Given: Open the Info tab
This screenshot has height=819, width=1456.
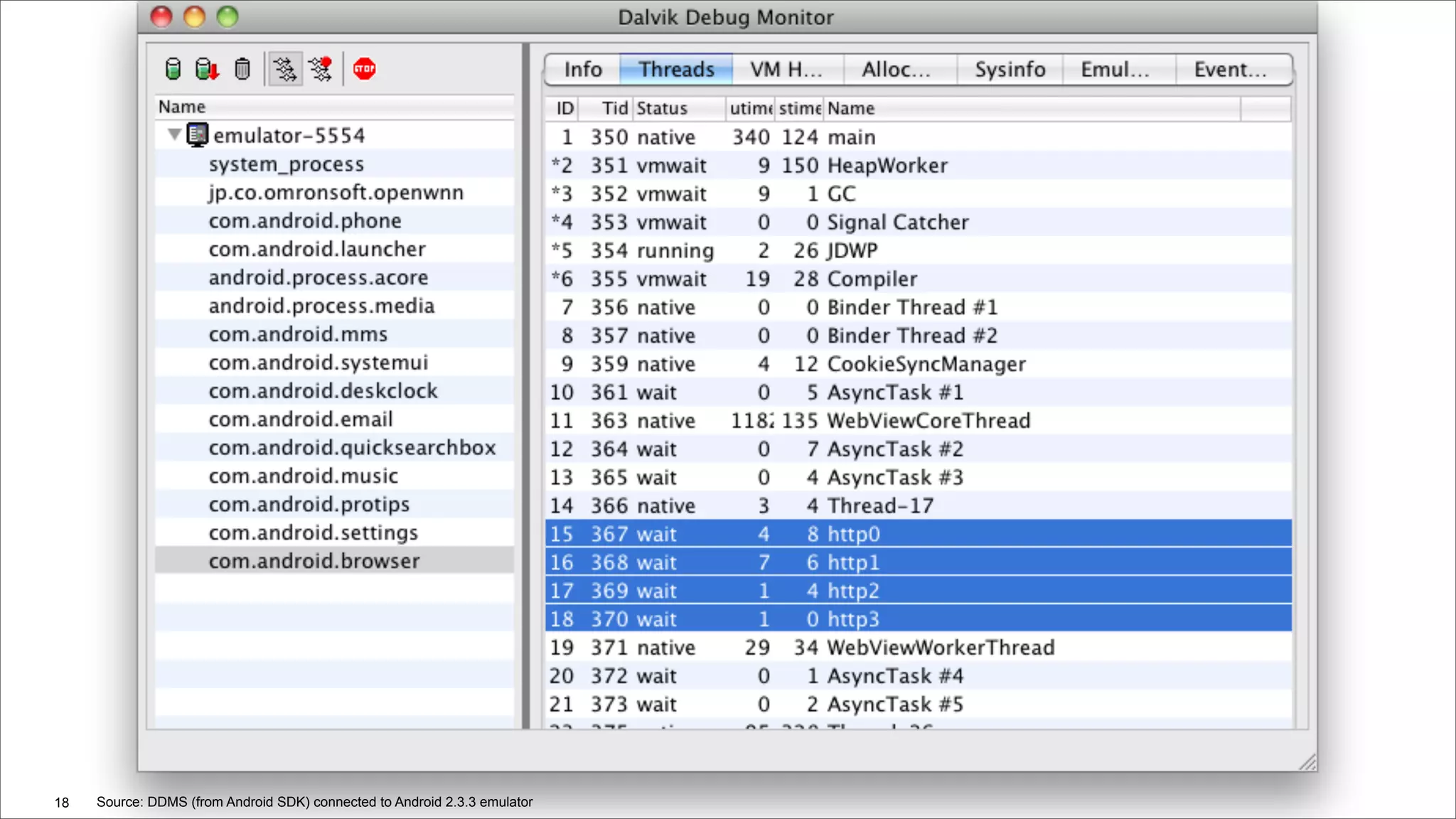Looking at the screenshot, I should [x=583, y=70].
